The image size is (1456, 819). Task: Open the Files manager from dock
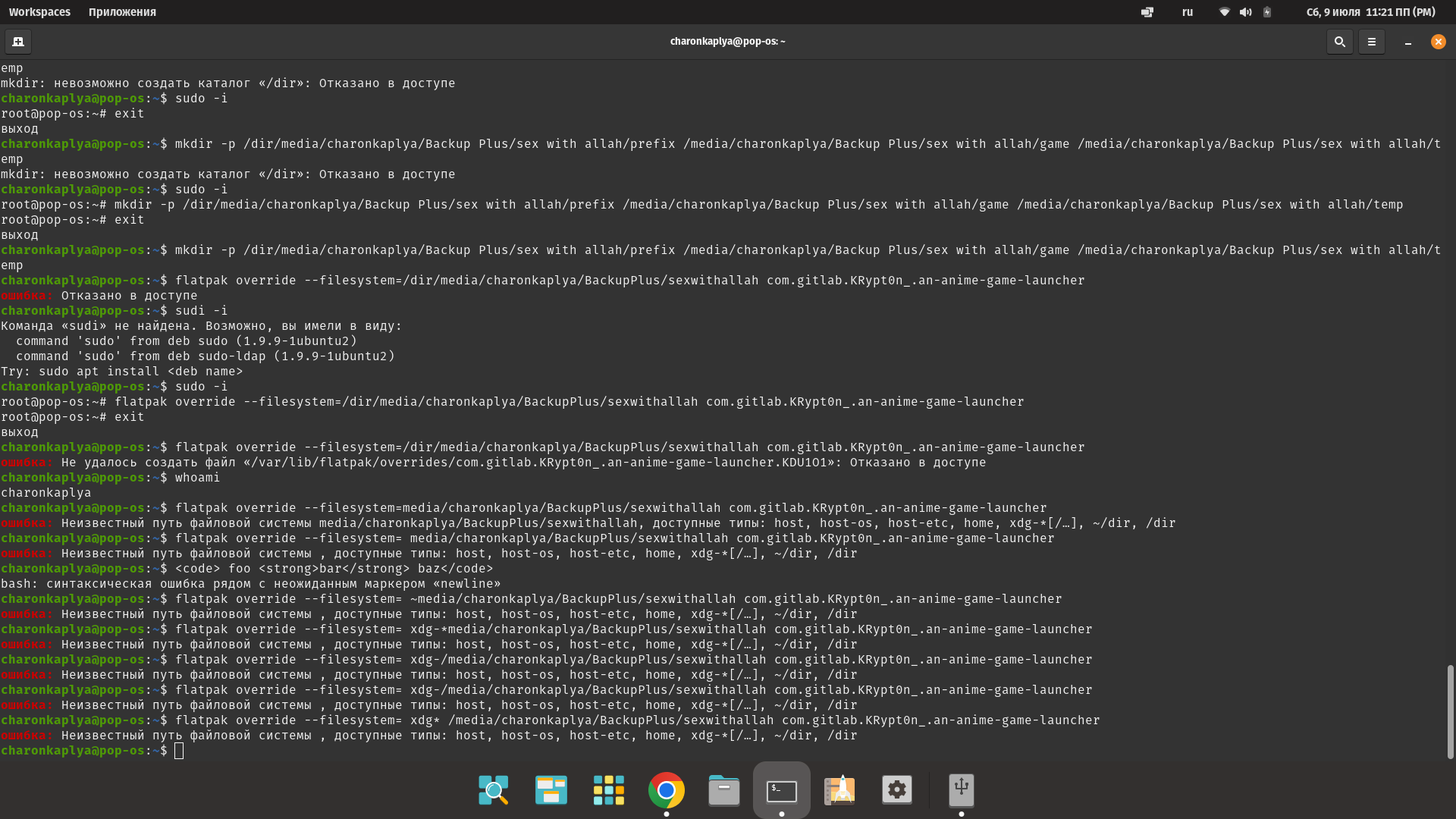tap(724, 790)
